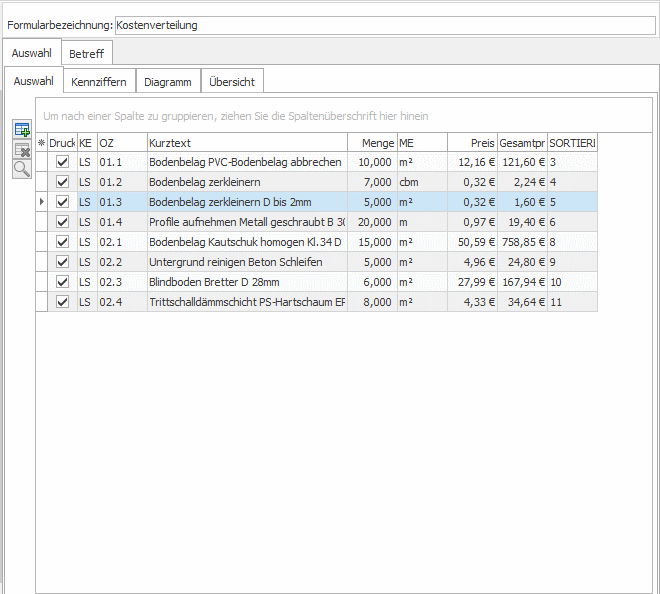Sort by the Menge column header
The height and width of the screenshot is (594, 660).
[372, 143]
